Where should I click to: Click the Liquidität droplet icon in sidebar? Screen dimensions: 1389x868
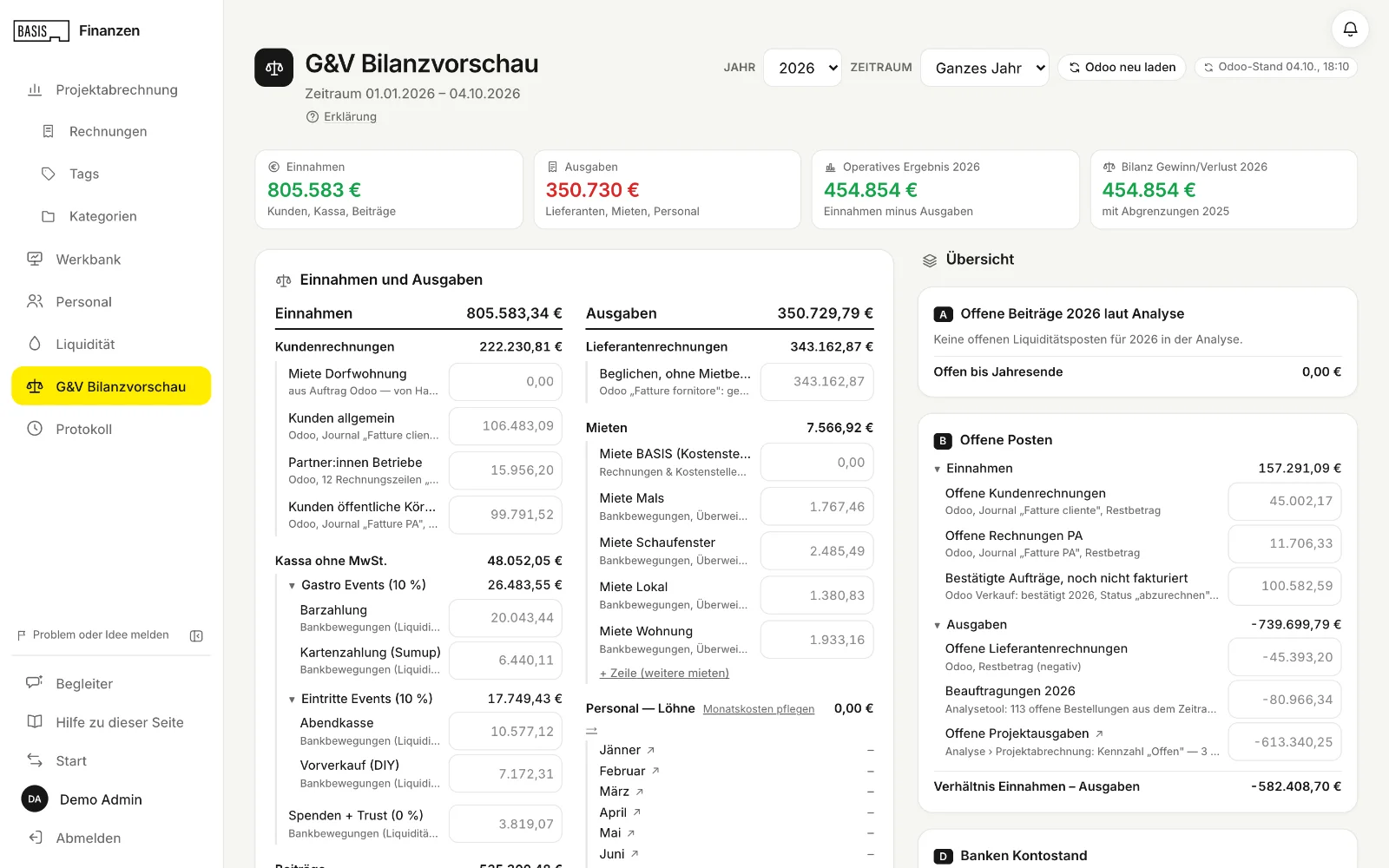pyautogui.click(x=35, y=344)
